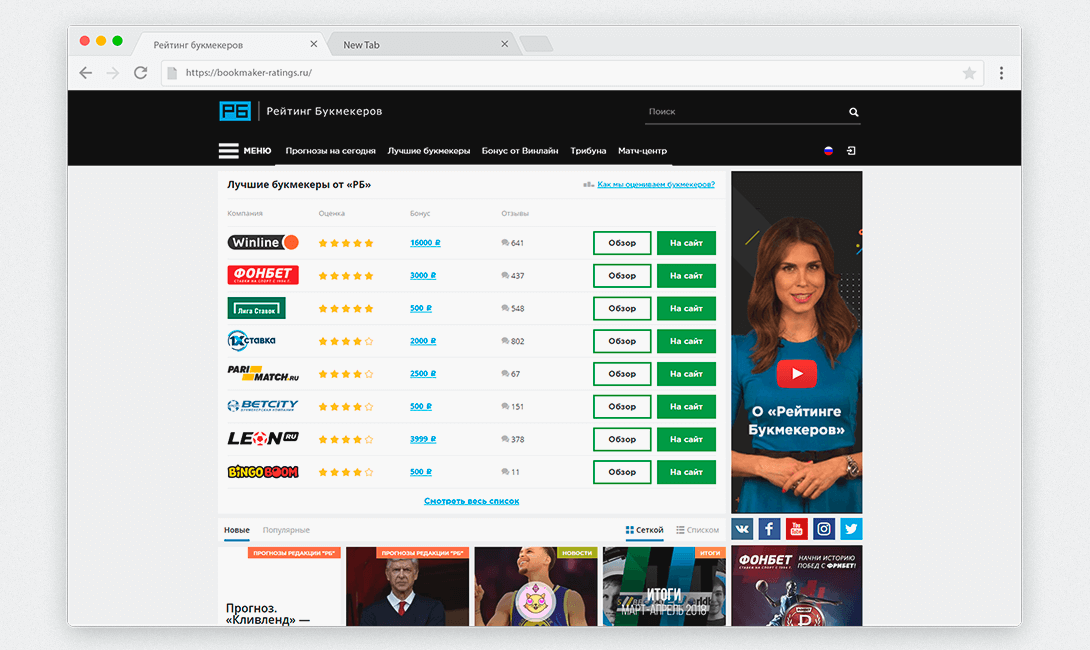Click На сайт button for Parimatch
This screenshot has width=1090, height=650.
pyautogui.click(x=686, y=373)
